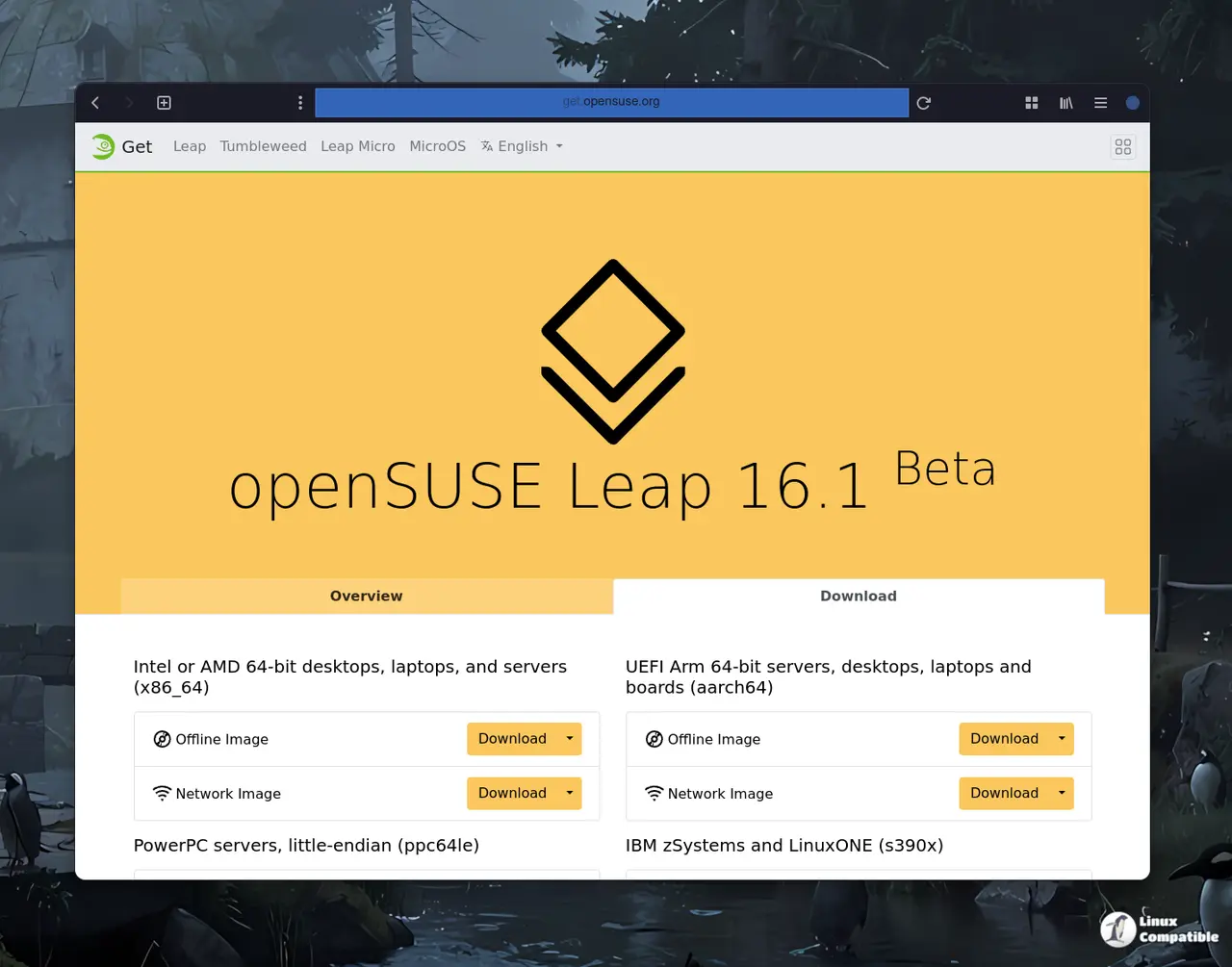Open the Leap navigation link
The width and height of the screenshot is (1232, 967).
click(x=190, y=146)
